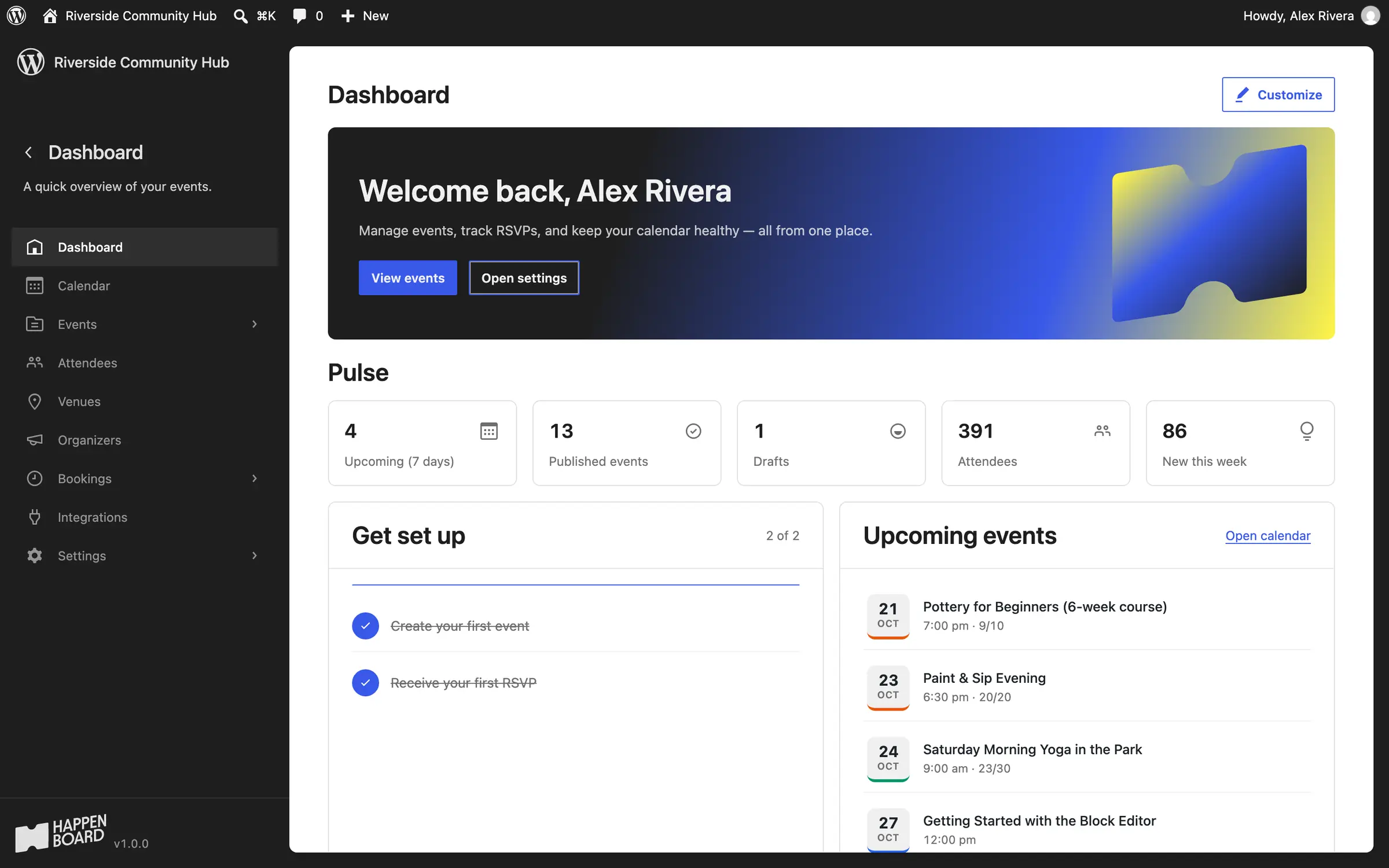Open Saturday Morning Yoga in the Park
The height and width of the screenshot is (868, 1389).
click(1032, 749)
